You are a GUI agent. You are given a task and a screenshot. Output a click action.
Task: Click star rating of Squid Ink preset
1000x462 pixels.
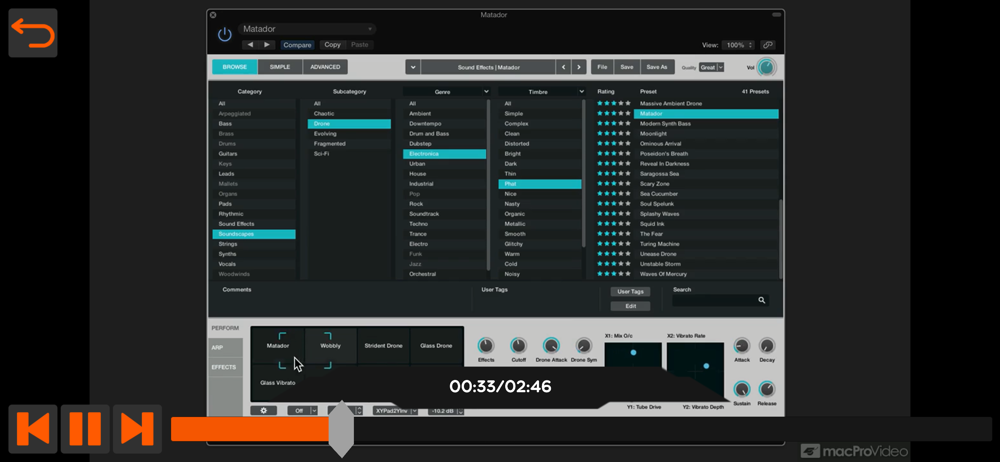point(614,224)
